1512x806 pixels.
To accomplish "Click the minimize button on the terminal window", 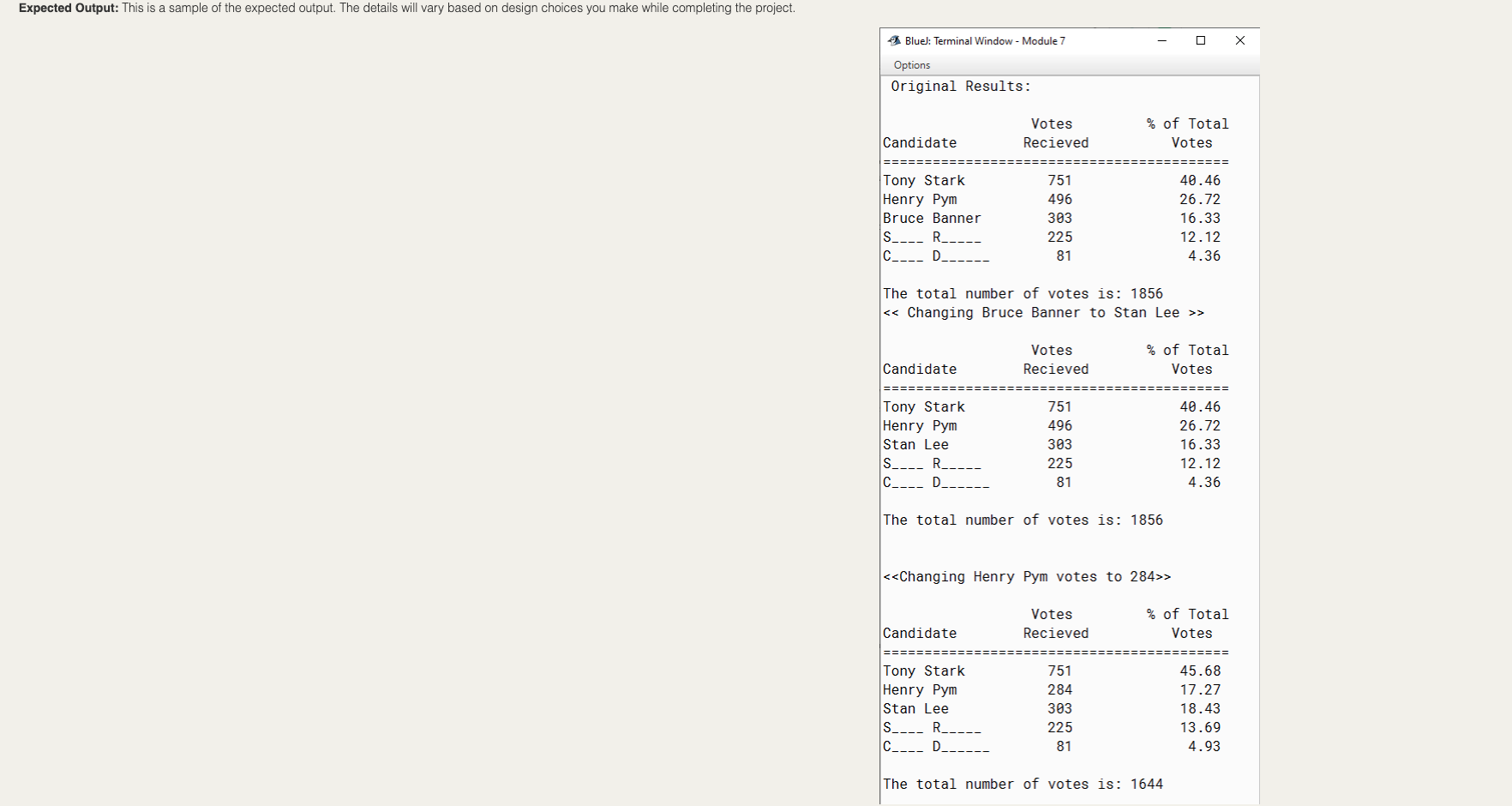I will 1162,40.
